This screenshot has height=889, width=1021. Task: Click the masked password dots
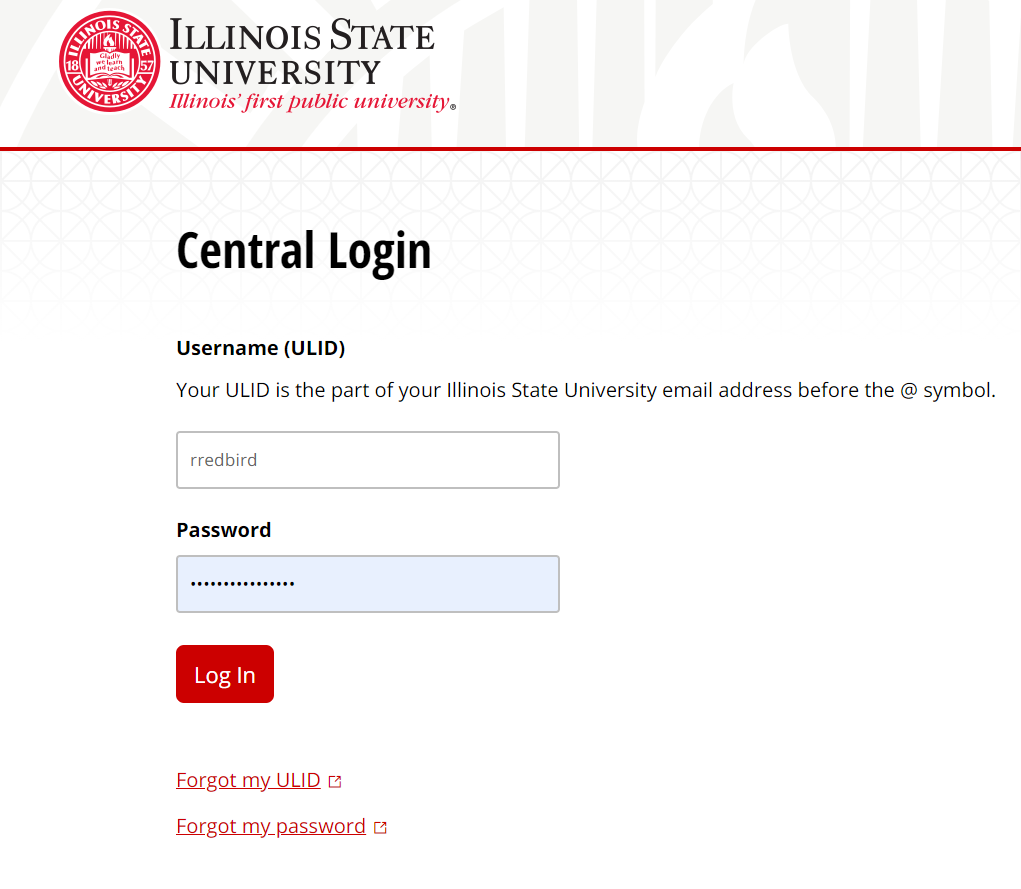coord(242,584)
